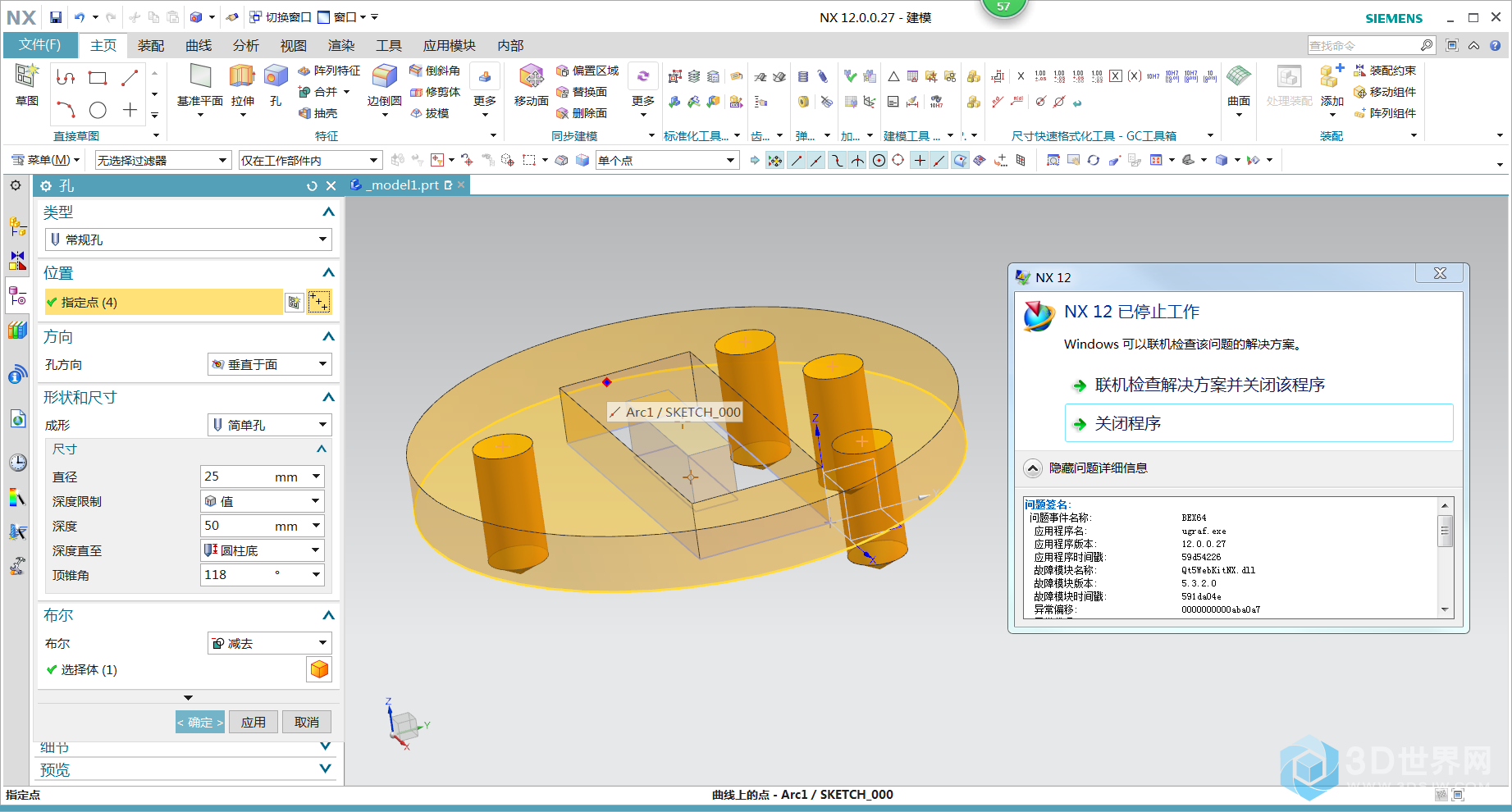Toggle End Point snap (first slash icon)
Image resolution: width=1512 pixels, height=812 pixels.
coord(796,161)
